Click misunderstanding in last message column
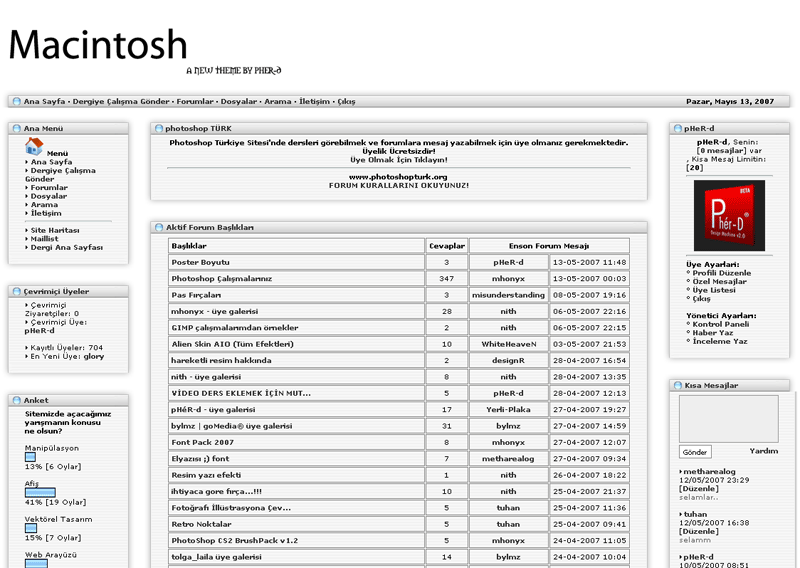 click(x=508, y=295)
